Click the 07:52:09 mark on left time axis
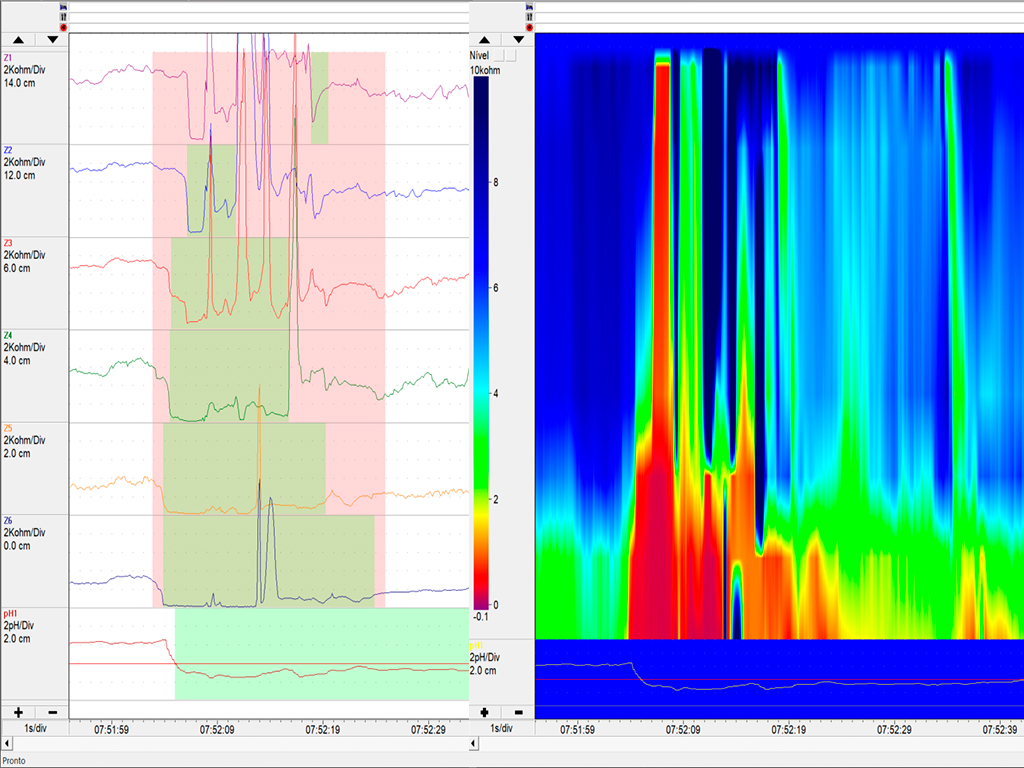This screenshot has height=768, width=1024. [216, 730]
